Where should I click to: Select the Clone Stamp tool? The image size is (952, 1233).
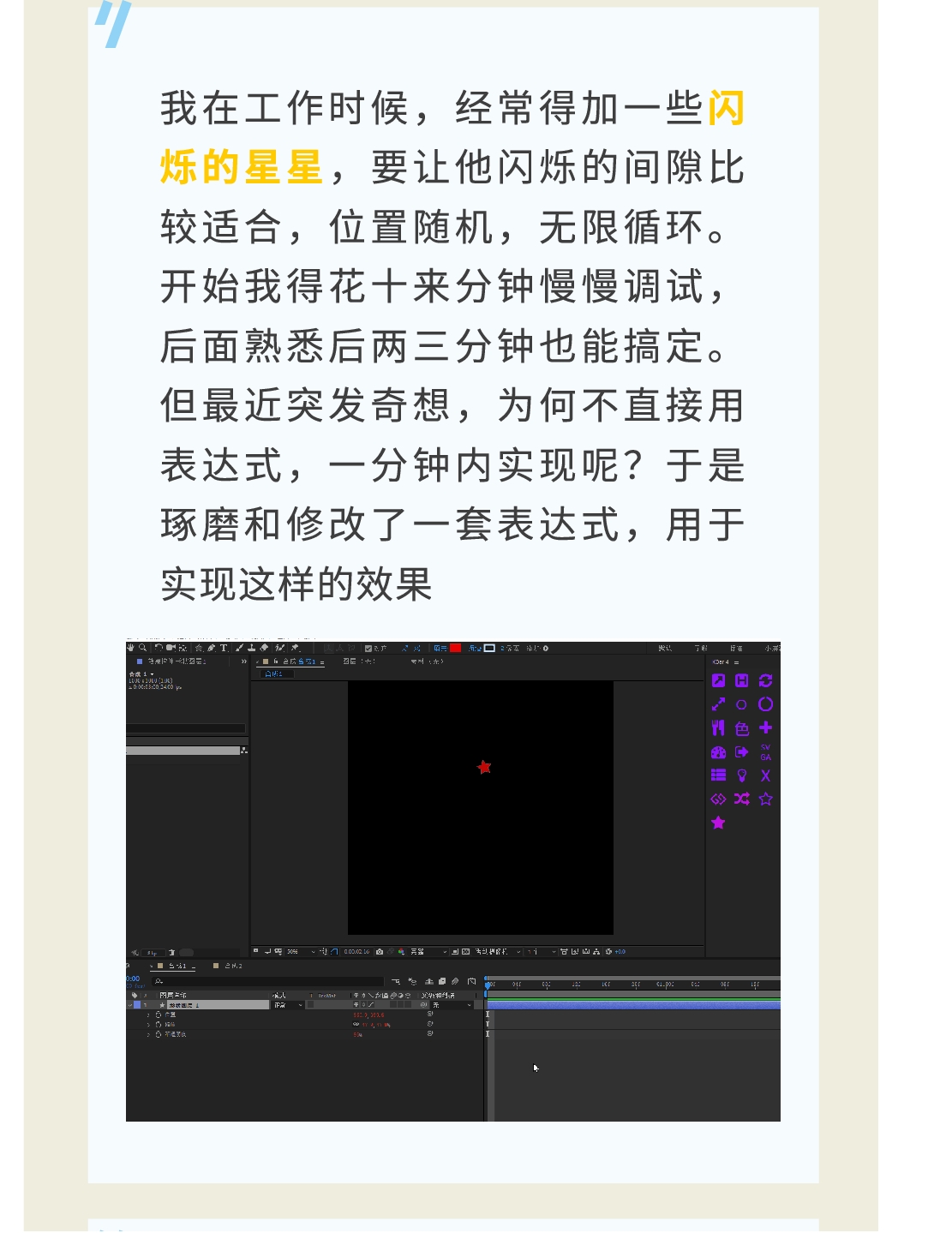(x=252, y=648)
